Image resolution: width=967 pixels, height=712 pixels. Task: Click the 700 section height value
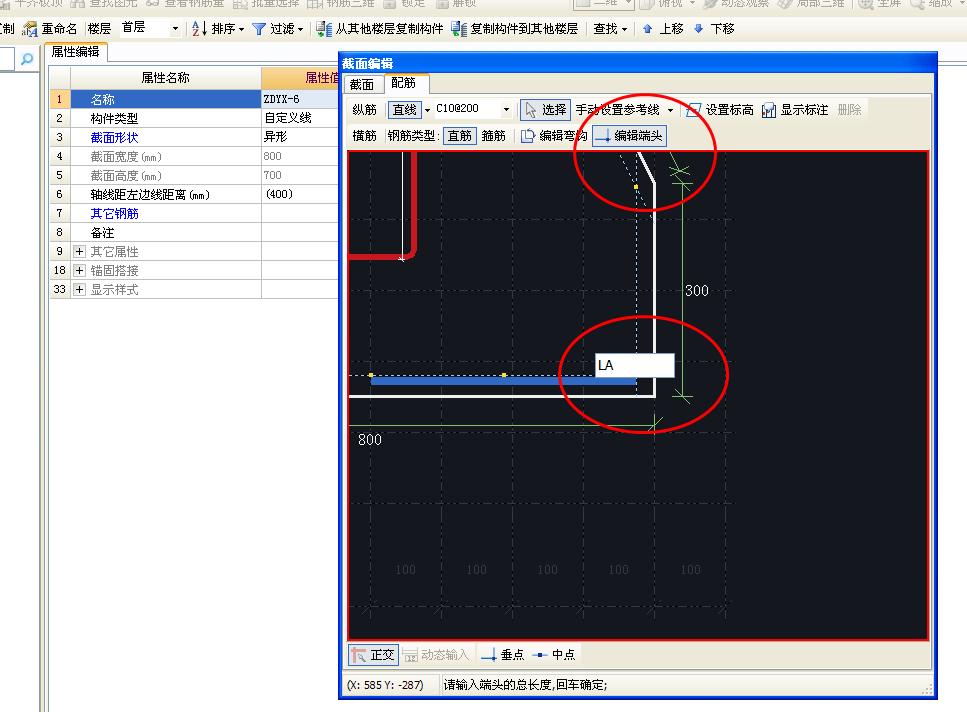point(300,175)
